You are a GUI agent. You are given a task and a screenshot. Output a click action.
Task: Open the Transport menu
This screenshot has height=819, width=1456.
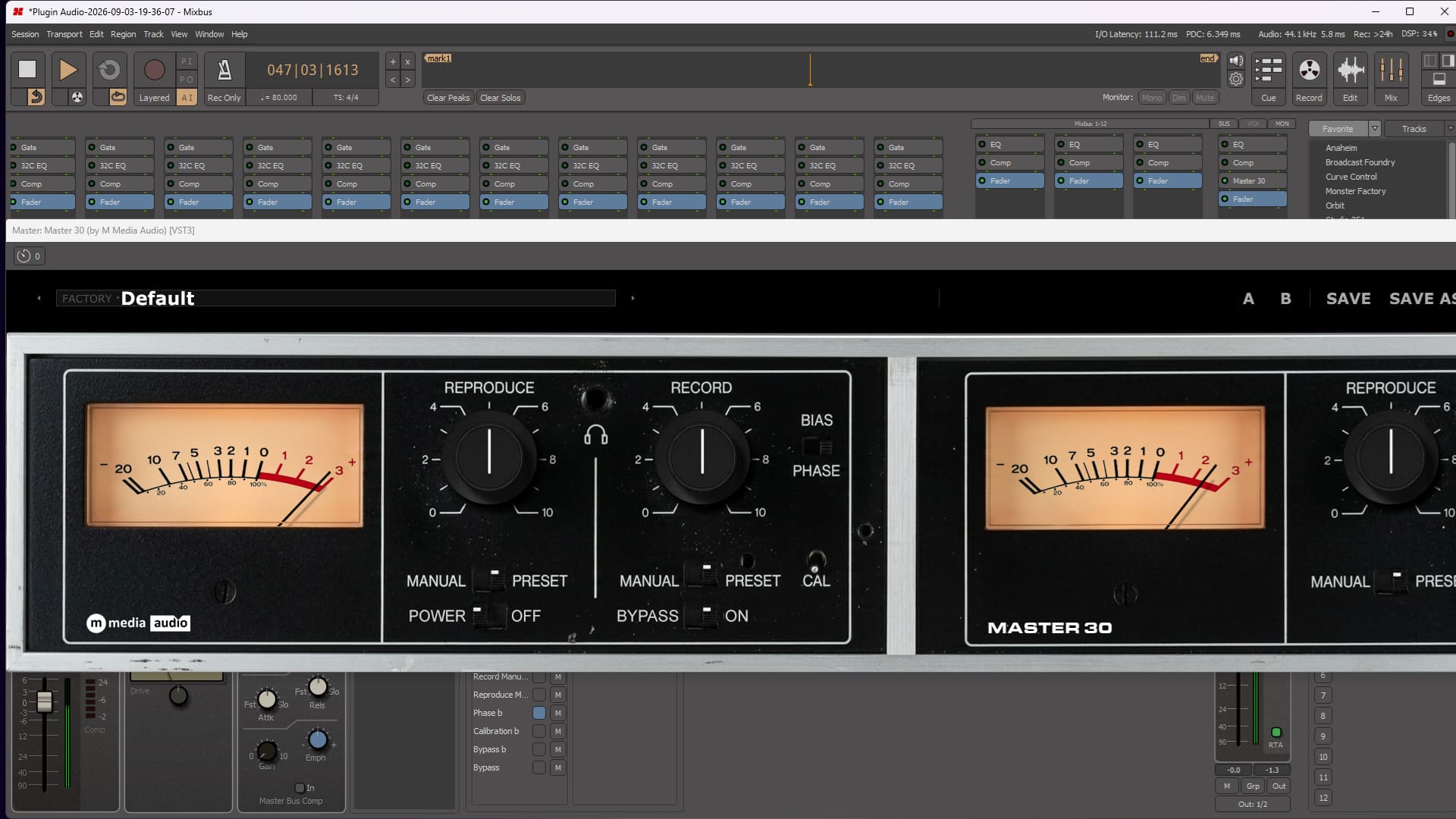[64, 34]
